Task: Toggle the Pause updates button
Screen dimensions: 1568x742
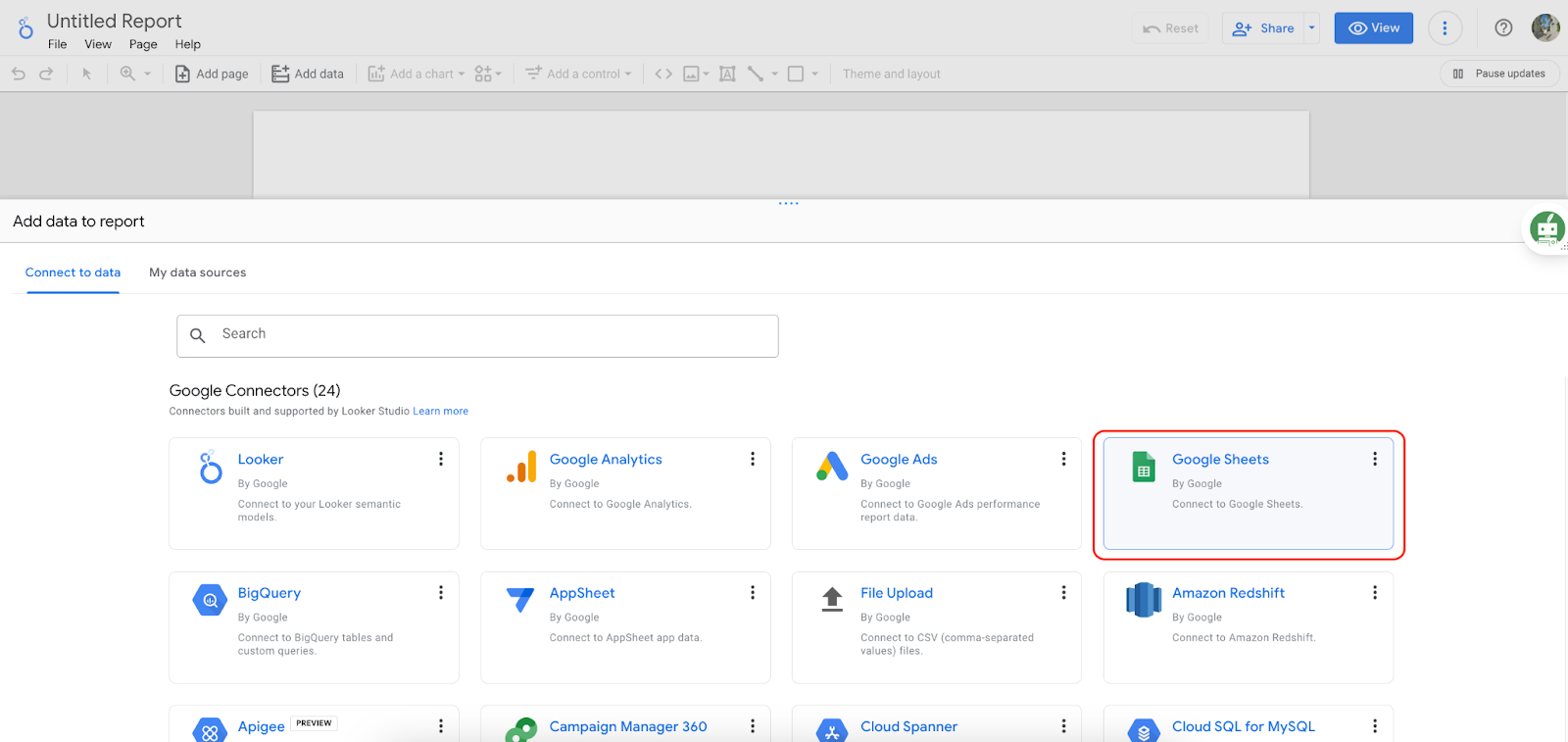Action: [x=1499, y=74]
